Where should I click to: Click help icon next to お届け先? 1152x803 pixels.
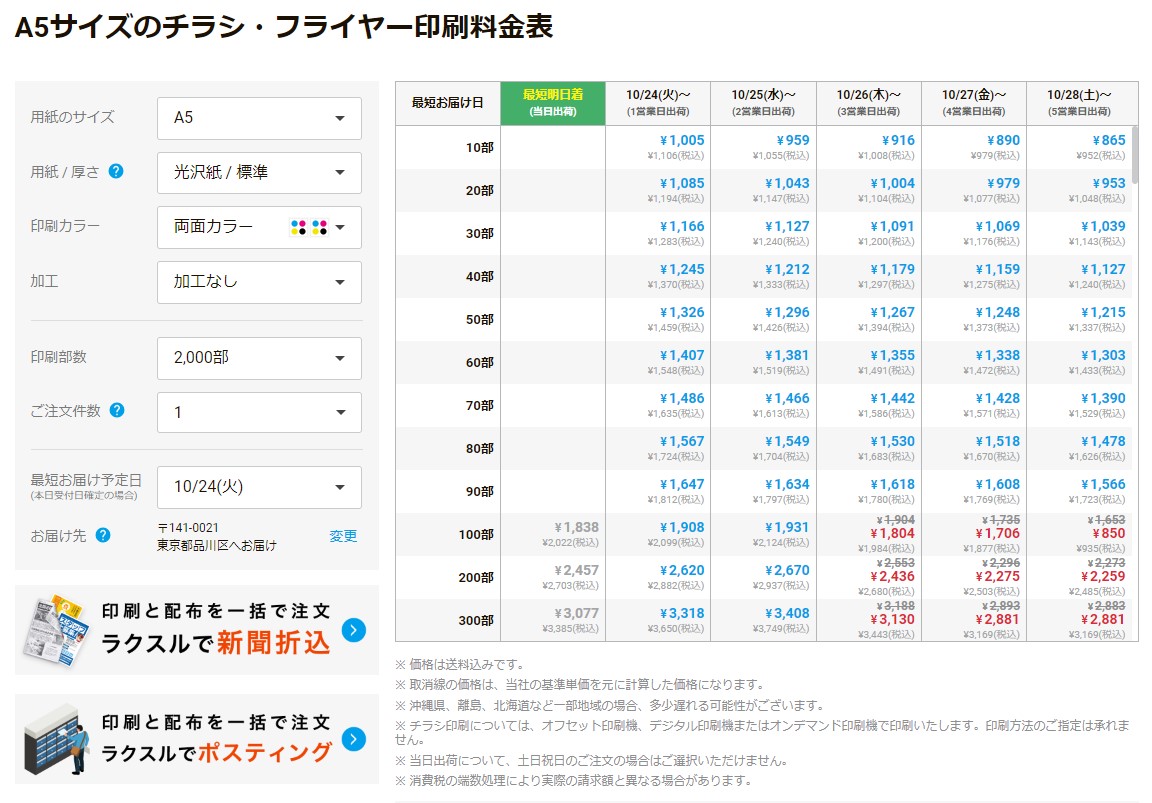103,535
